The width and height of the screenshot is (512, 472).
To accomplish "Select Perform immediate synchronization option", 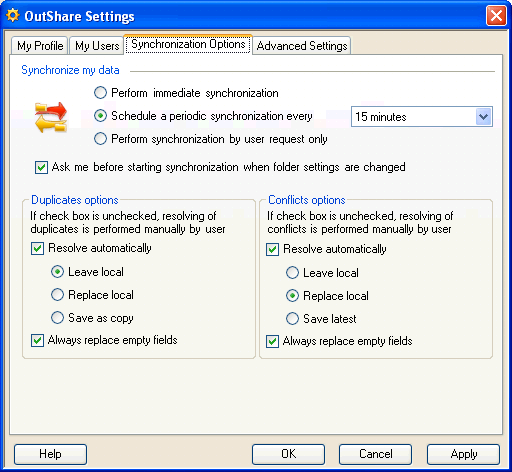I will click(x=100, y=93).
